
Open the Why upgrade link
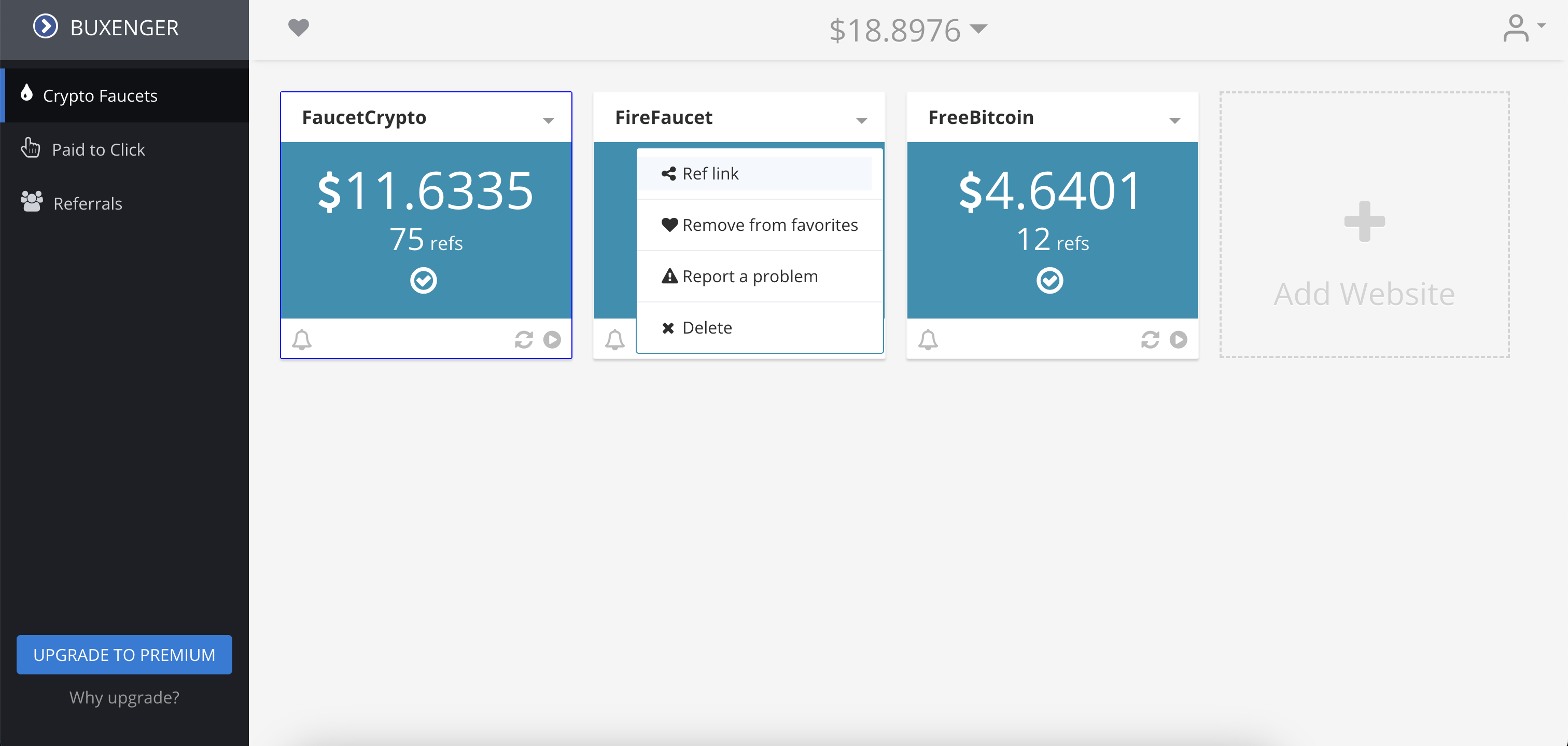(x=123, y=697)
